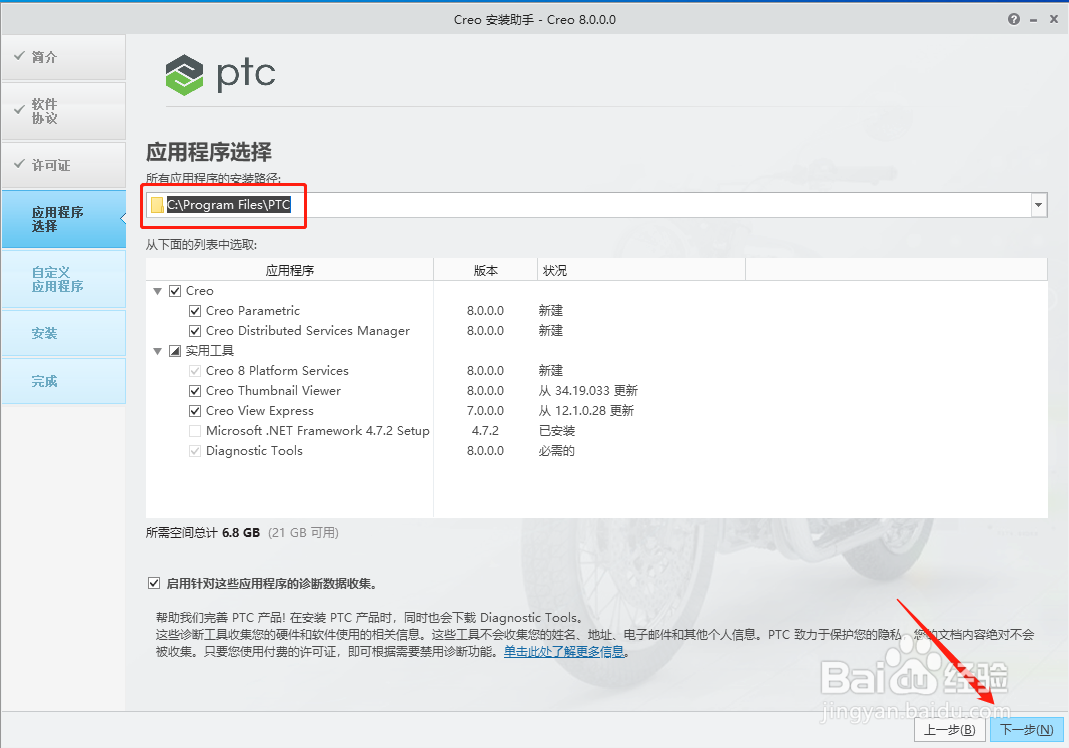The width and height of the screenshot is (1069, 748).
Task: Open the 完成 step
Action: tap(63, 381)
